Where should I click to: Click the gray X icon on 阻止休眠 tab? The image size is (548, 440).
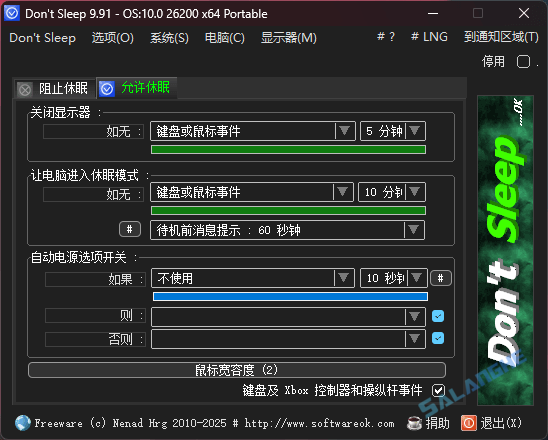tap(25, 90)
